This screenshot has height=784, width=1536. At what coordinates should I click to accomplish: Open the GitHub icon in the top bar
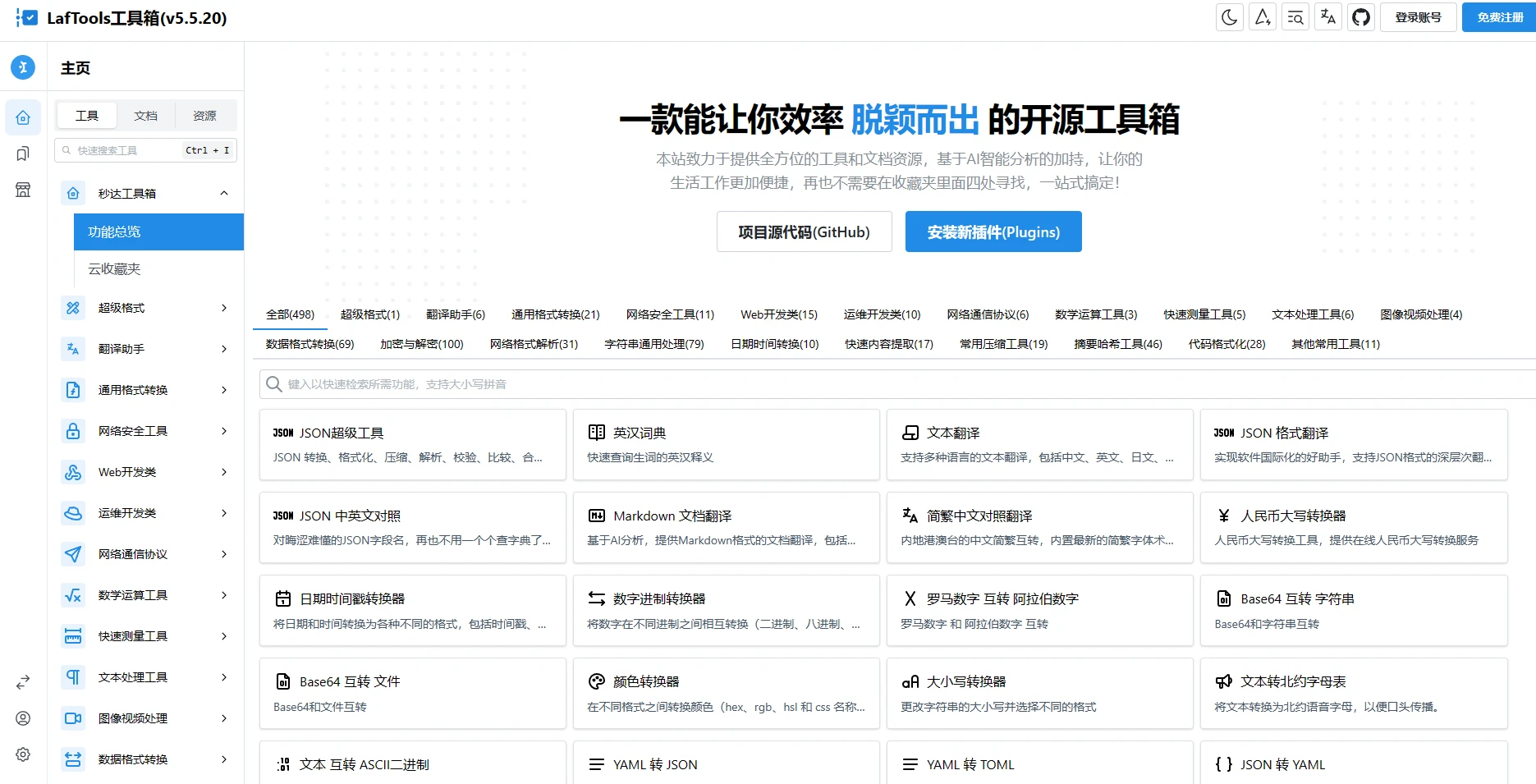[1360, 16]
